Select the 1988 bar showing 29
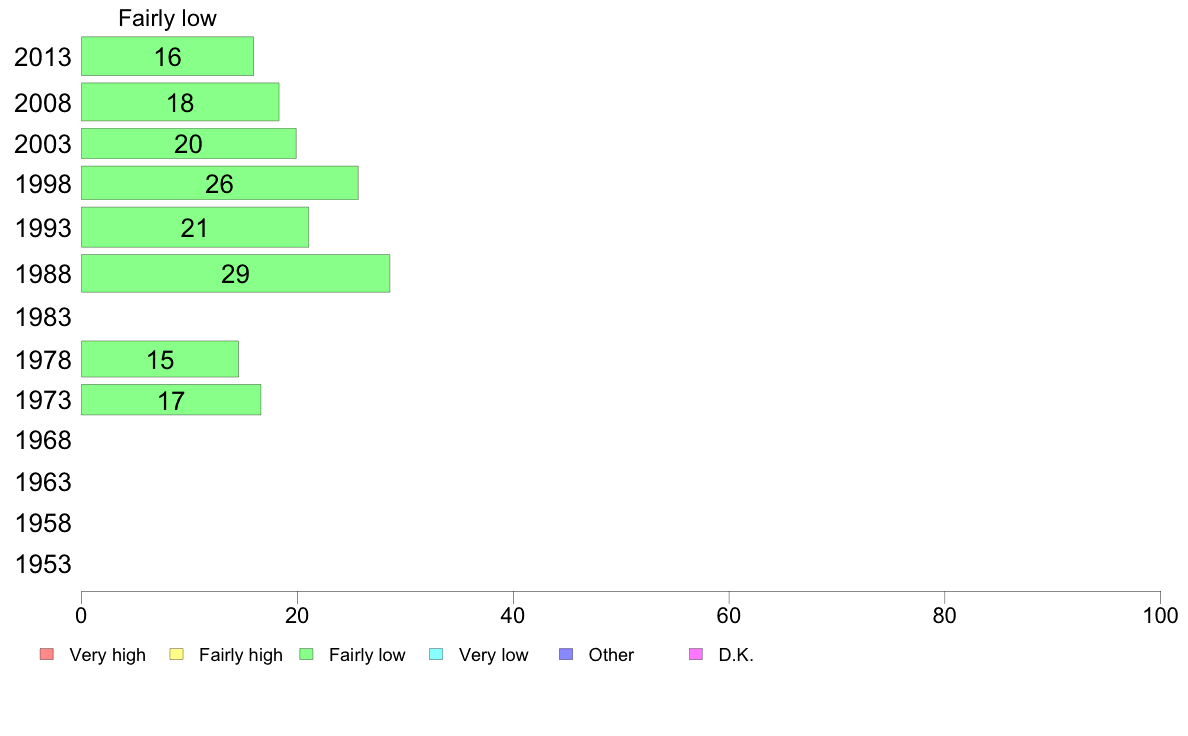 (x=236, y=273)
